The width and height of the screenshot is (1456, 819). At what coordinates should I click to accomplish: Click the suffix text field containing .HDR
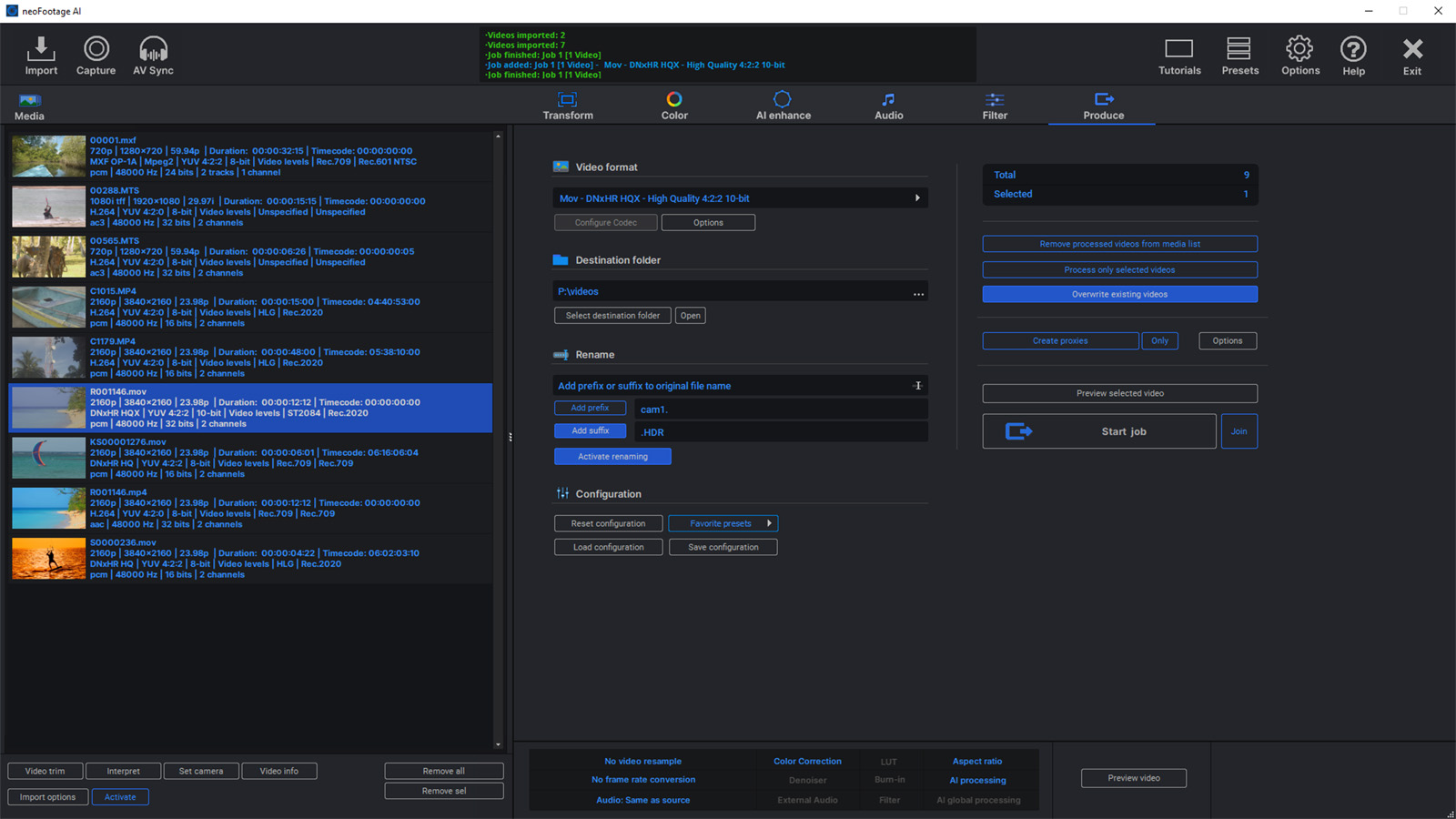781,431
